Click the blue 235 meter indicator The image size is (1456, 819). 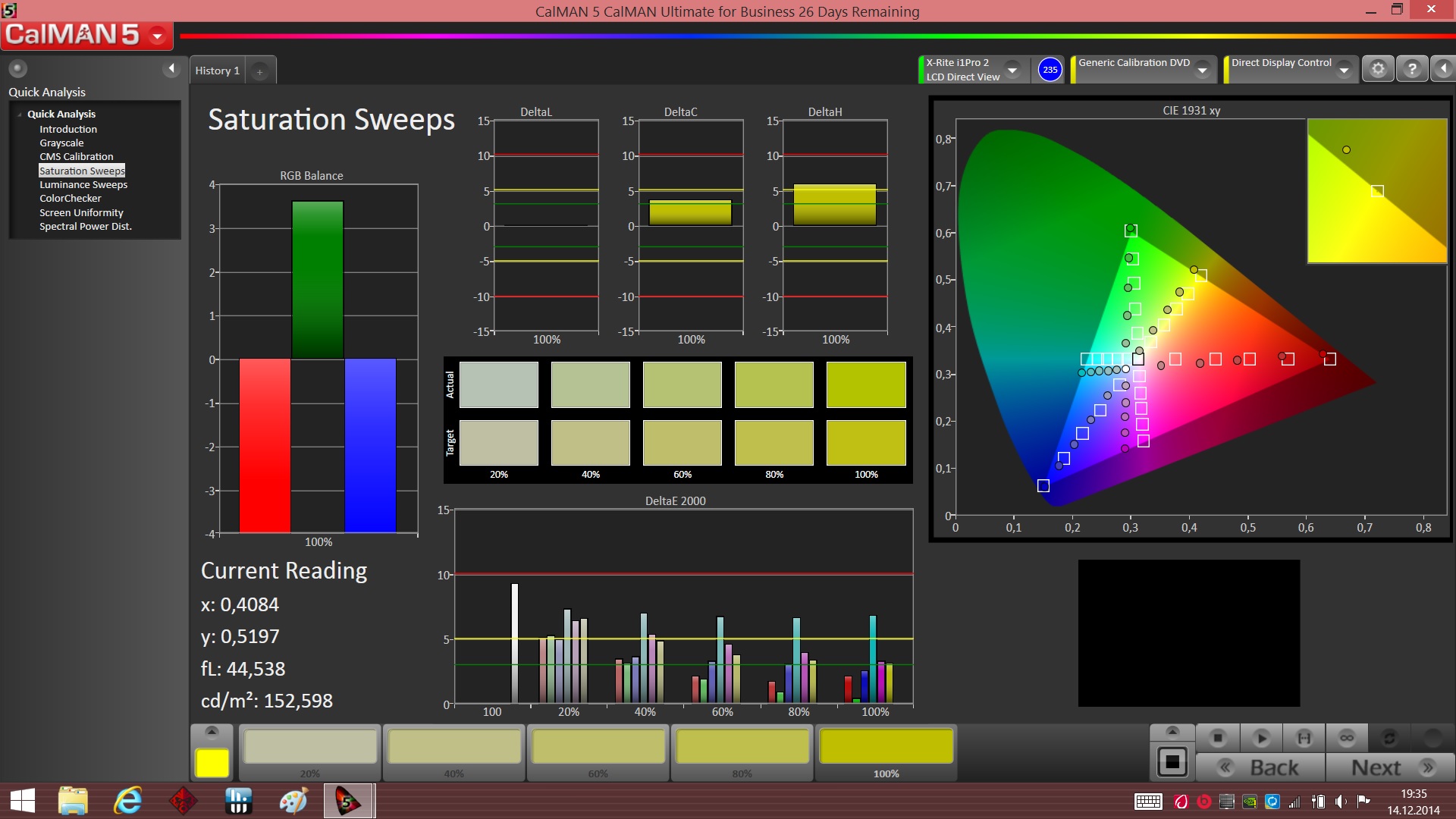coord(1050,70)
